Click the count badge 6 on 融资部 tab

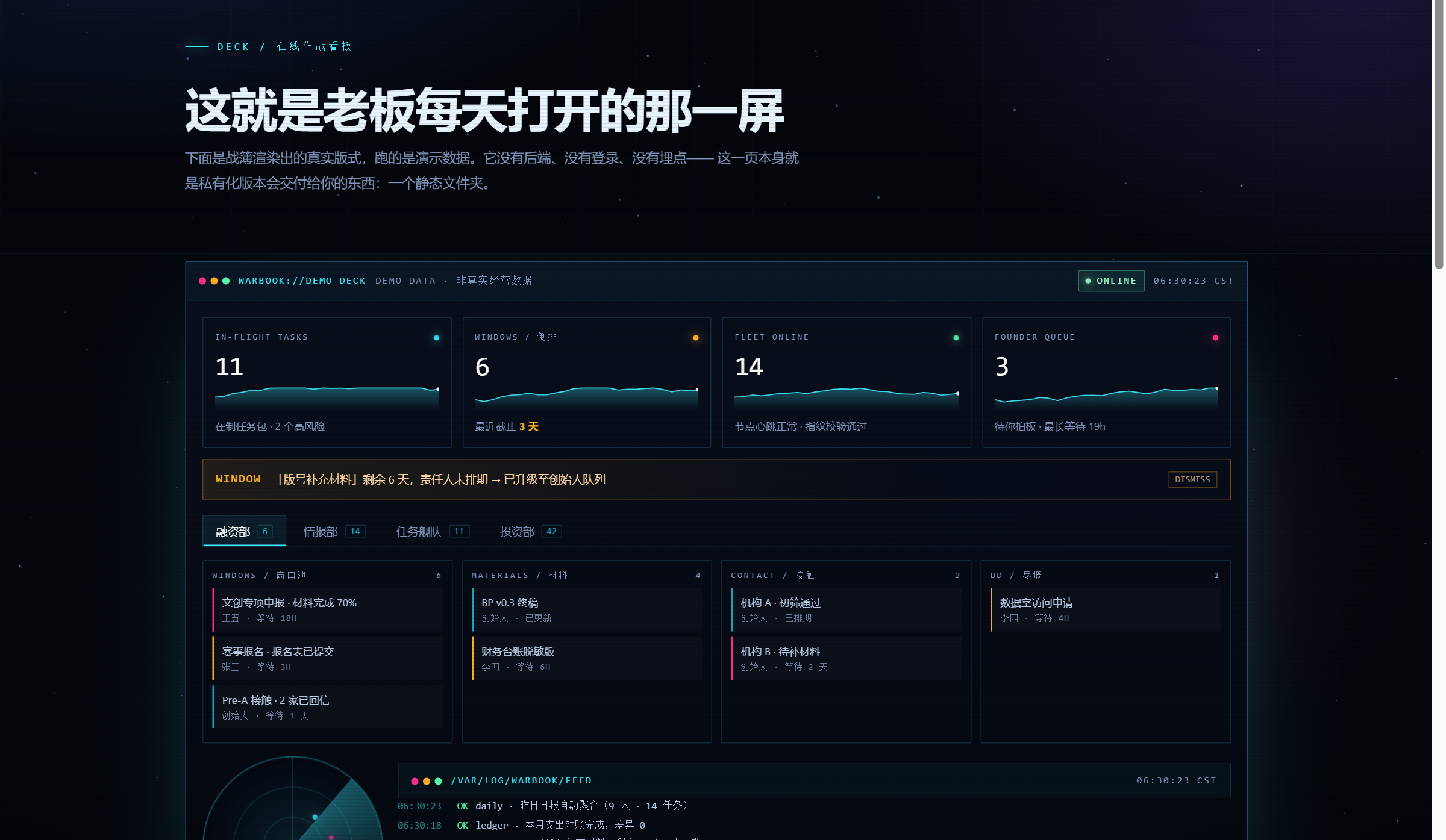pos(265,531)
